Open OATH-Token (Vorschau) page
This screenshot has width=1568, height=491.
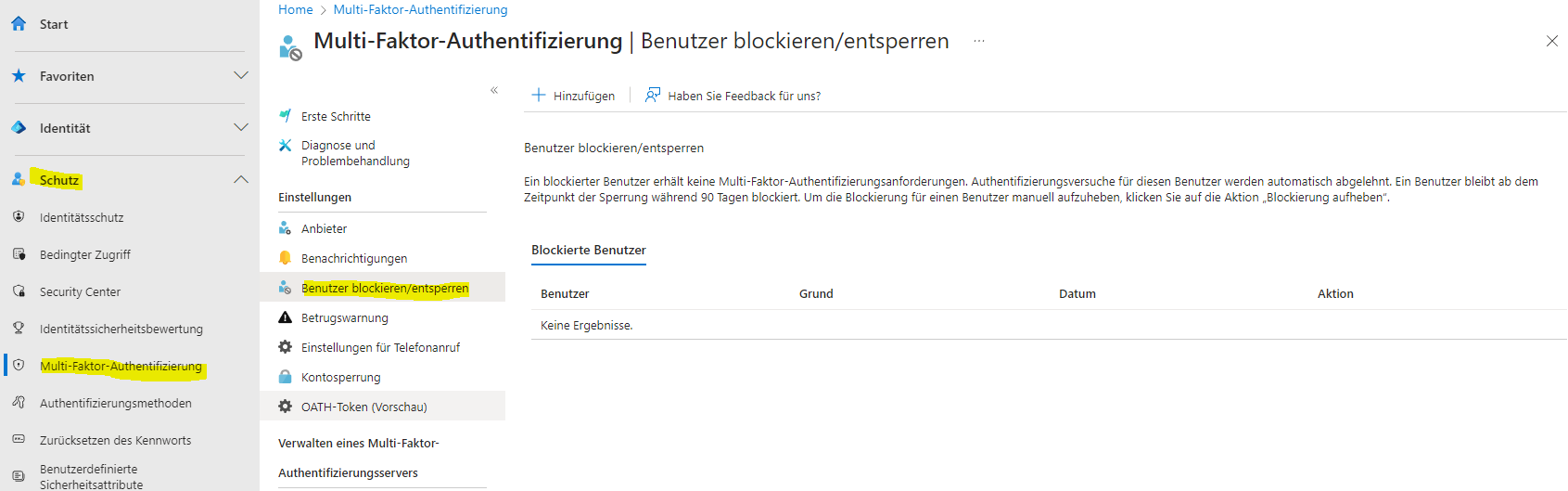364,407
